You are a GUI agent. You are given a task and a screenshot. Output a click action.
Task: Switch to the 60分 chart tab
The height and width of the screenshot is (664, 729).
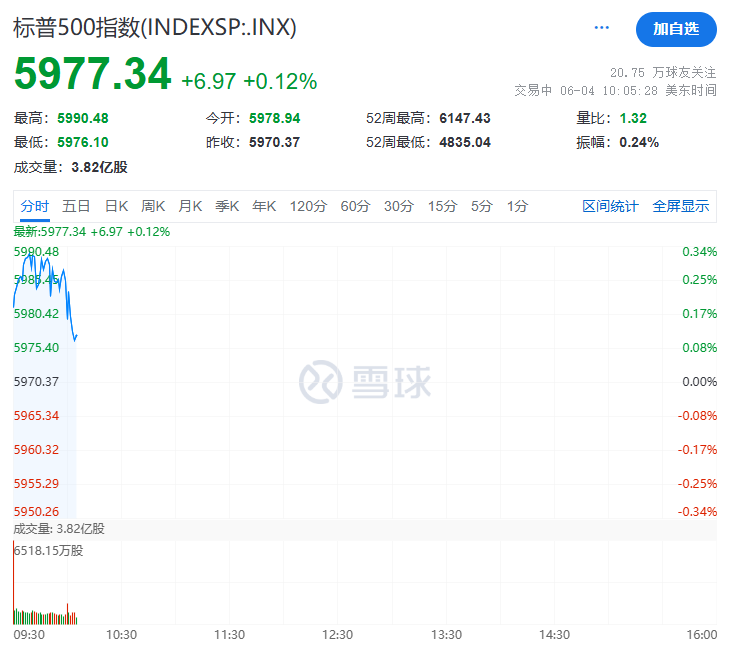[355, 206]
